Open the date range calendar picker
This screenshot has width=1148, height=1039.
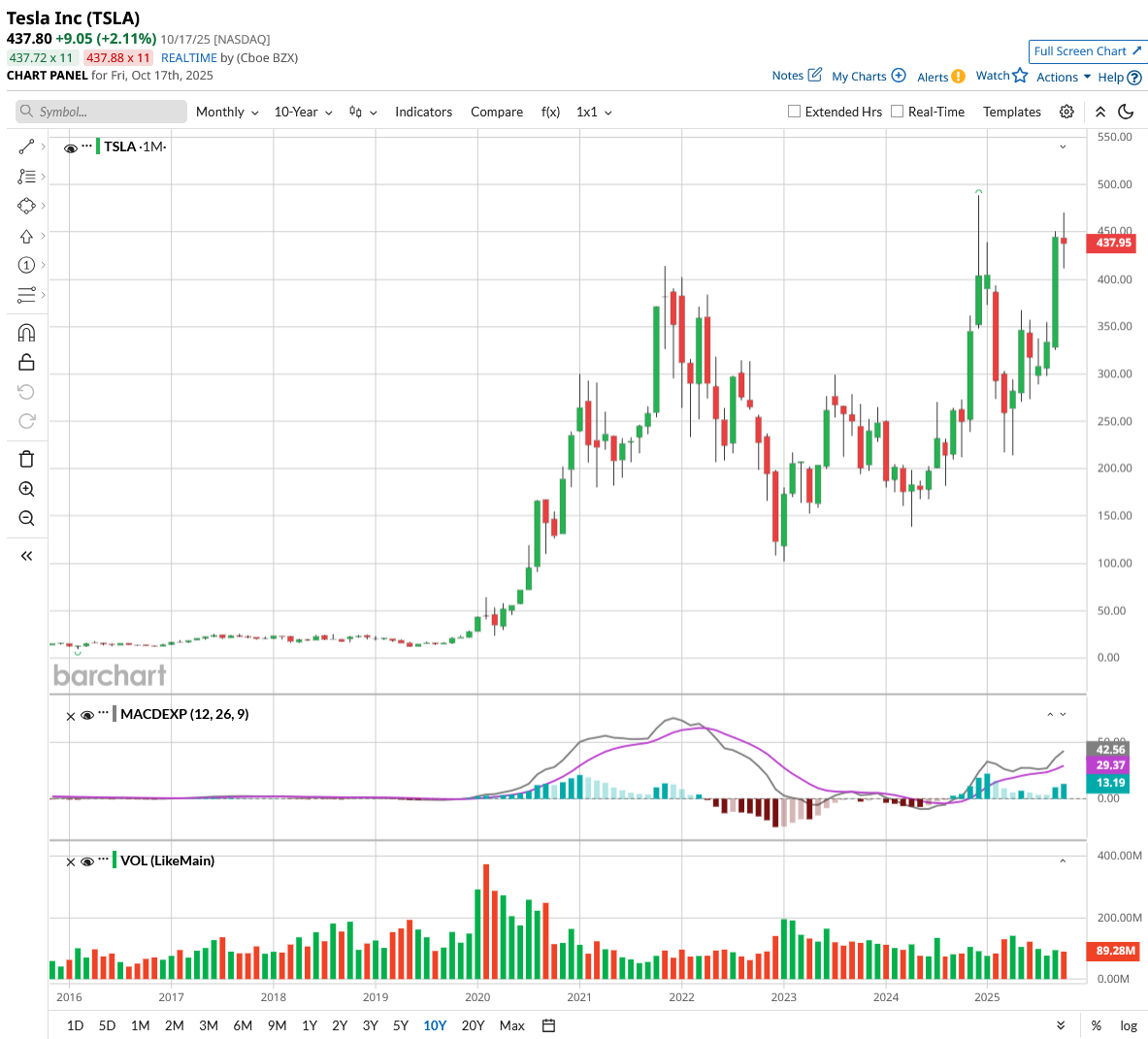click(x=548, y=1025)
